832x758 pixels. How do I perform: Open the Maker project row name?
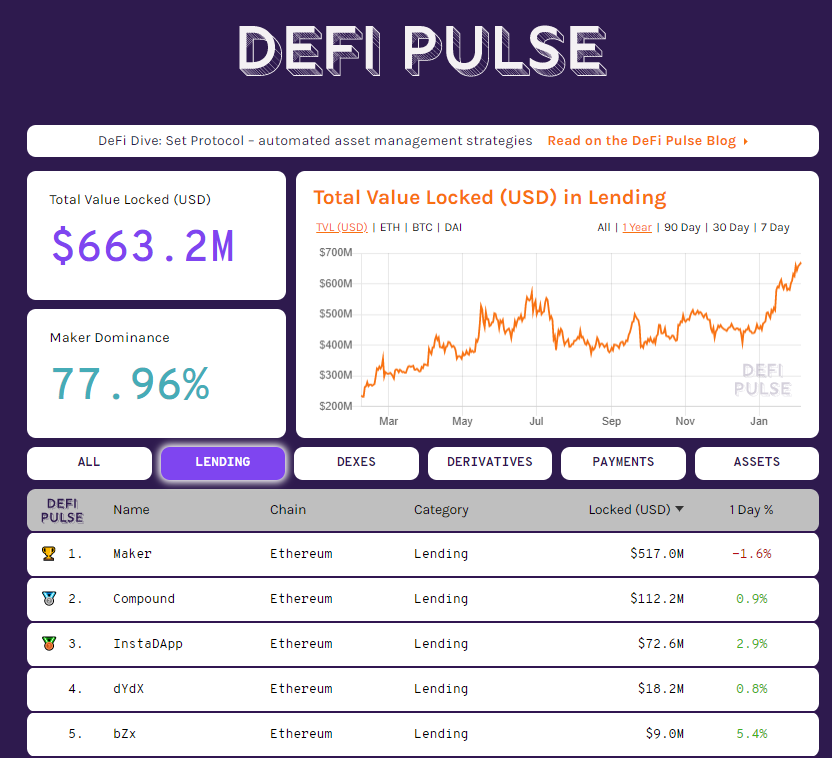[132, 554]
